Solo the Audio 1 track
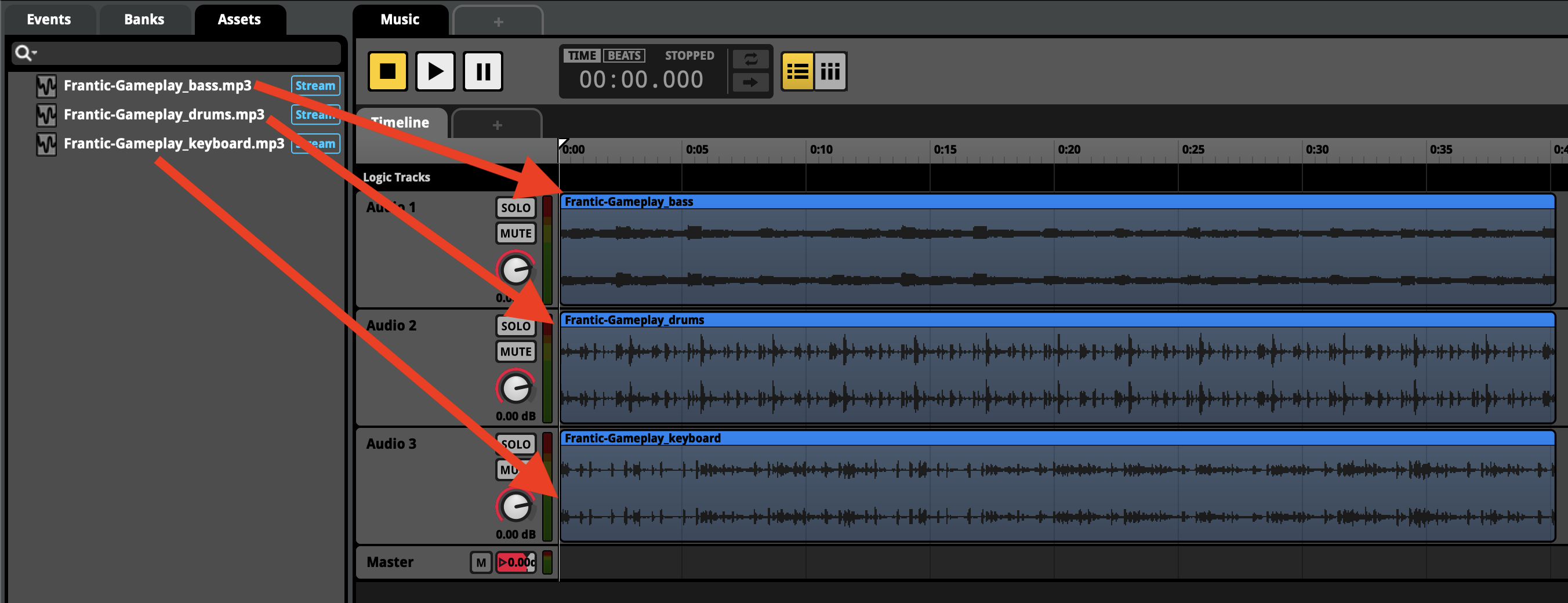This screenshot has height=603, width=1568. 515,208
